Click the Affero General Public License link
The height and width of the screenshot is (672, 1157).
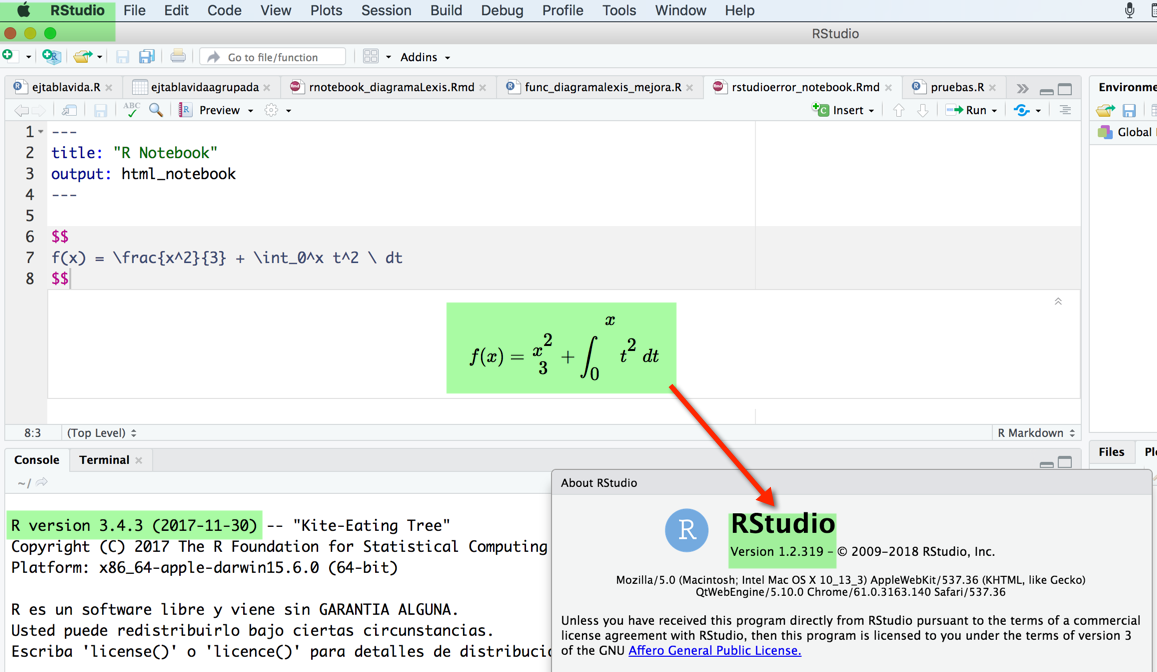tap(714, 650)
